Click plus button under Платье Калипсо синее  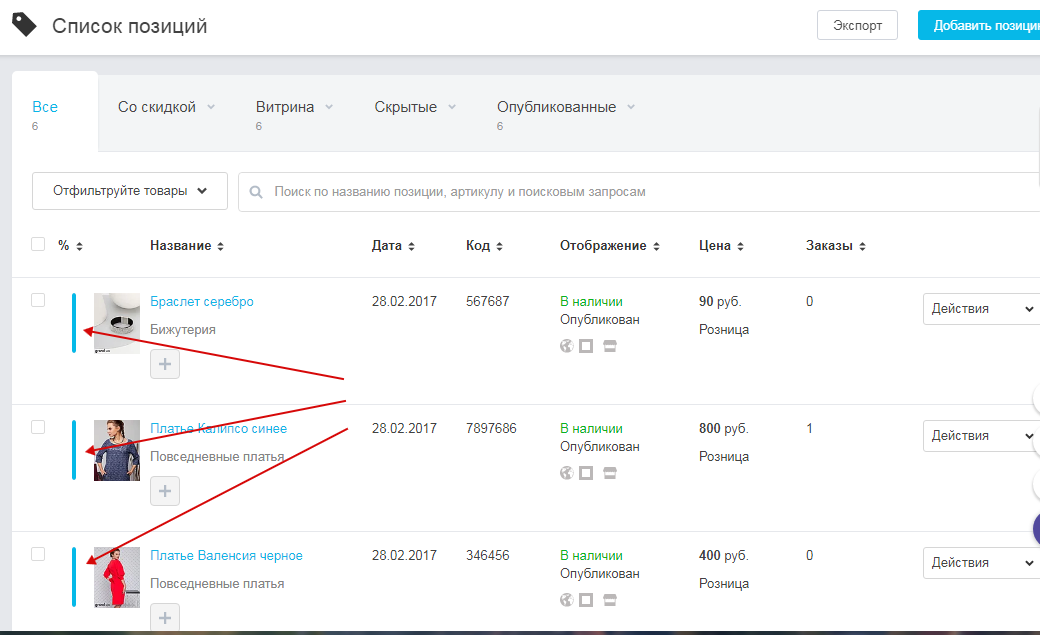165,491
